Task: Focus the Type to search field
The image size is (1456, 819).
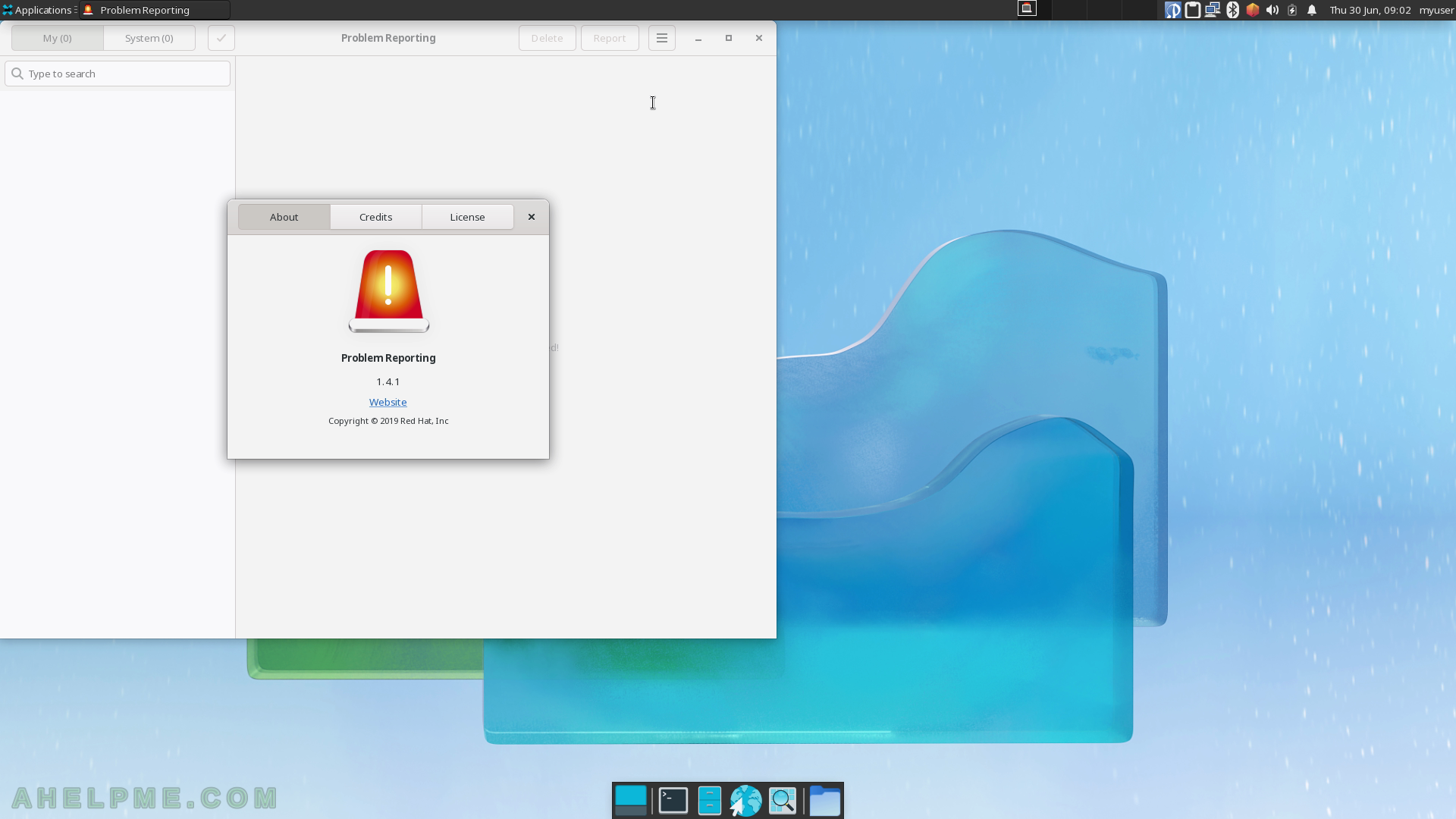Action: coord(118,74)
